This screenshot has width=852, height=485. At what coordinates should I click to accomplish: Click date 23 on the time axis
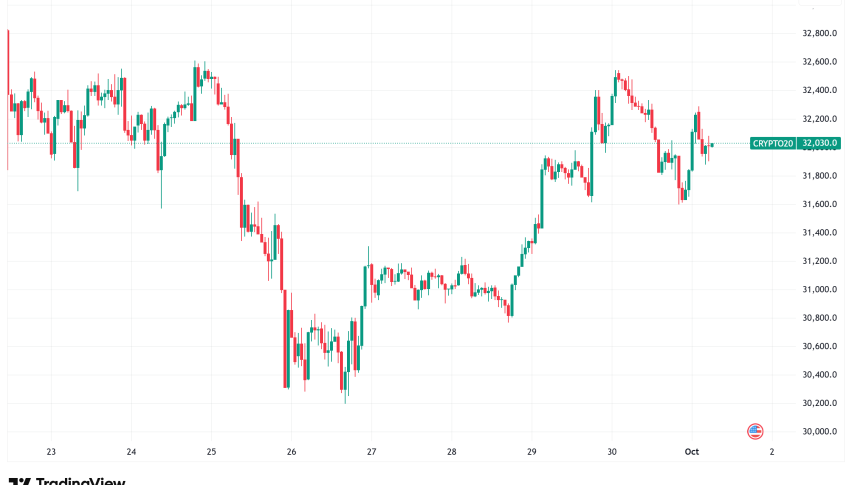[51, 452]
